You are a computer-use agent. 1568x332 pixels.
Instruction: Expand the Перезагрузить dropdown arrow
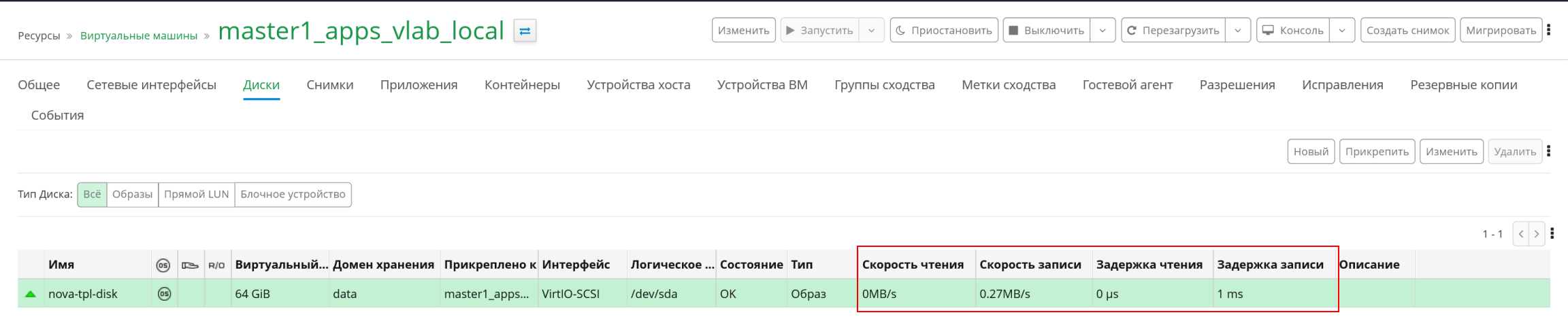[1238, 30]
